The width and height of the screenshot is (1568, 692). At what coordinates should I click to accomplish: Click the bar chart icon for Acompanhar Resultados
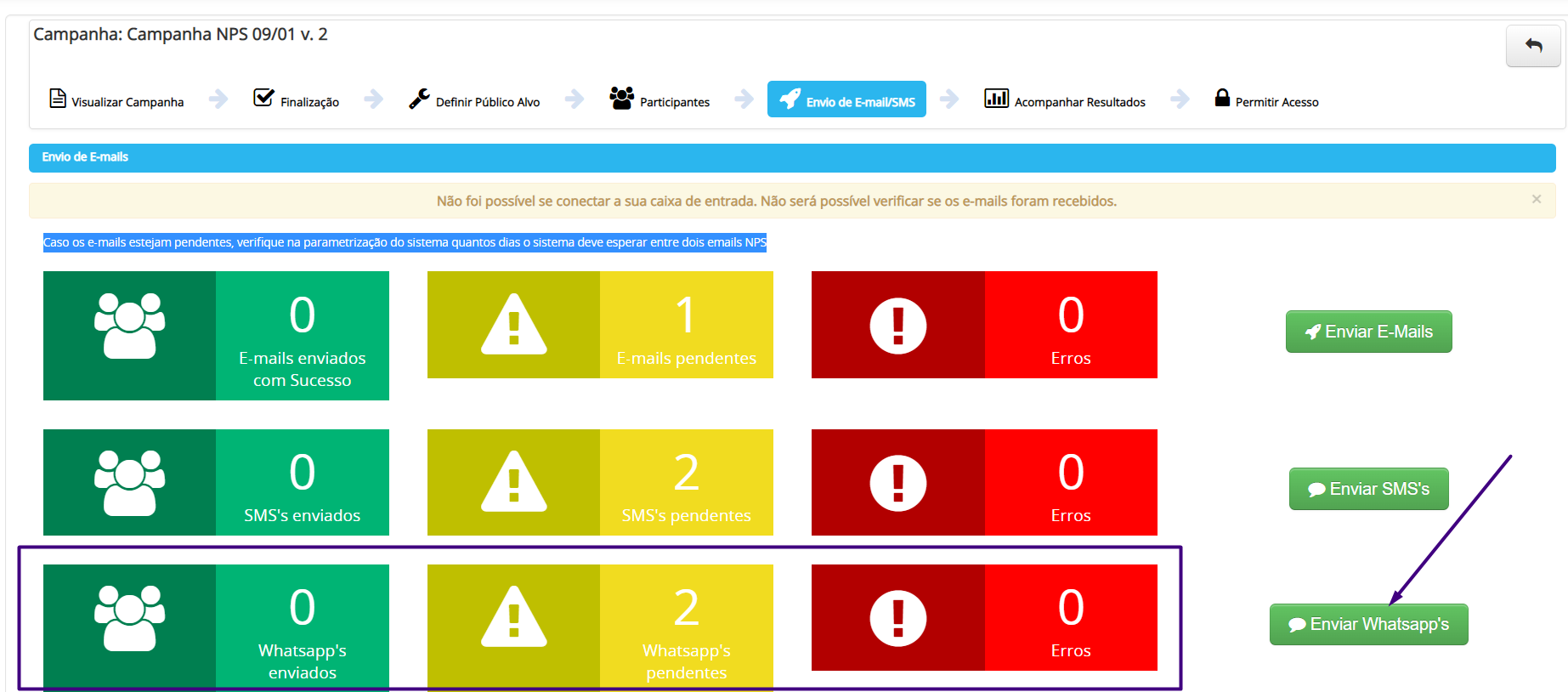coord(996,98)
